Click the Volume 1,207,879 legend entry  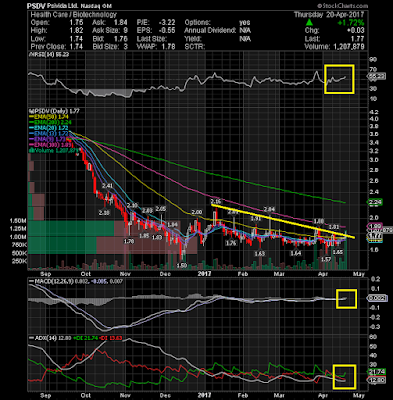55,150
